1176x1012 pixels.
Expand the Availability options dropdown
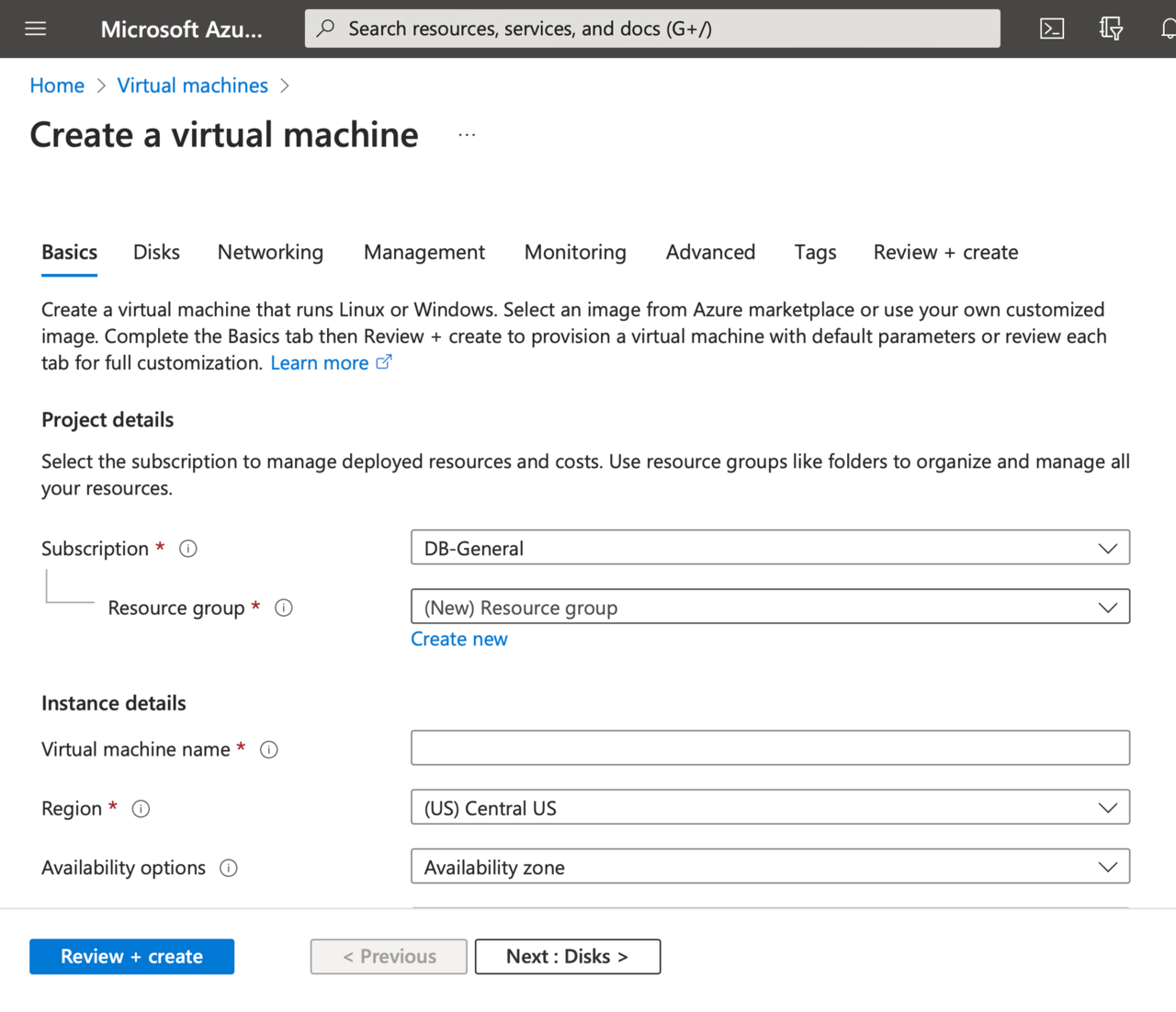click(x=1107, y=866)
